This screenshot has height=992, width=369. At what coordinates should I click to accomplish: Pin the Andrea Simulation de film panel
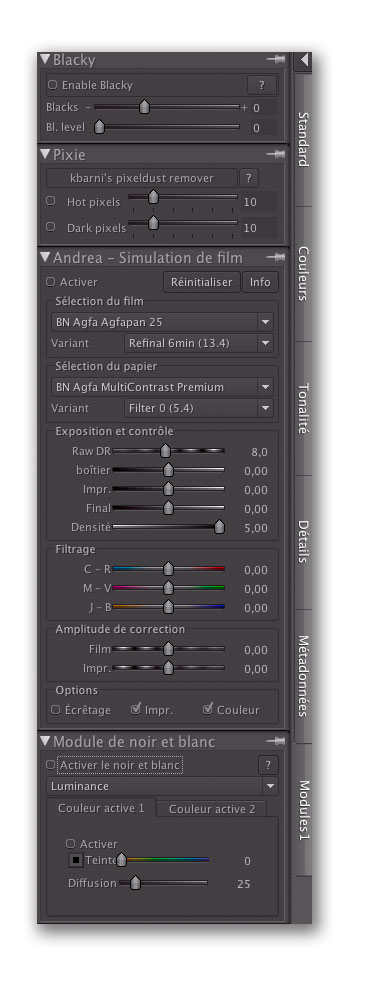275,257
